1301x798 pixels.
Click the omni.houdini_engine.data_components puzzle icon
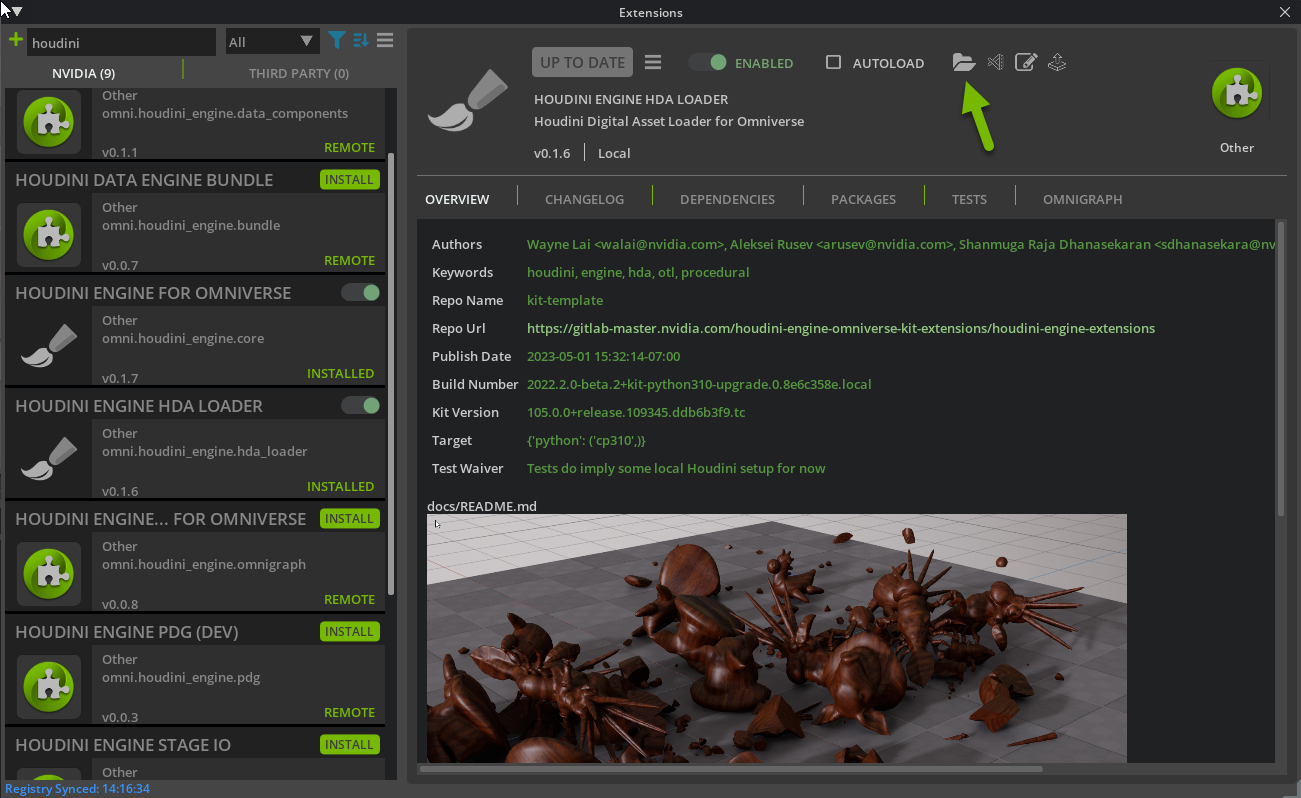[x=49, y=121]
